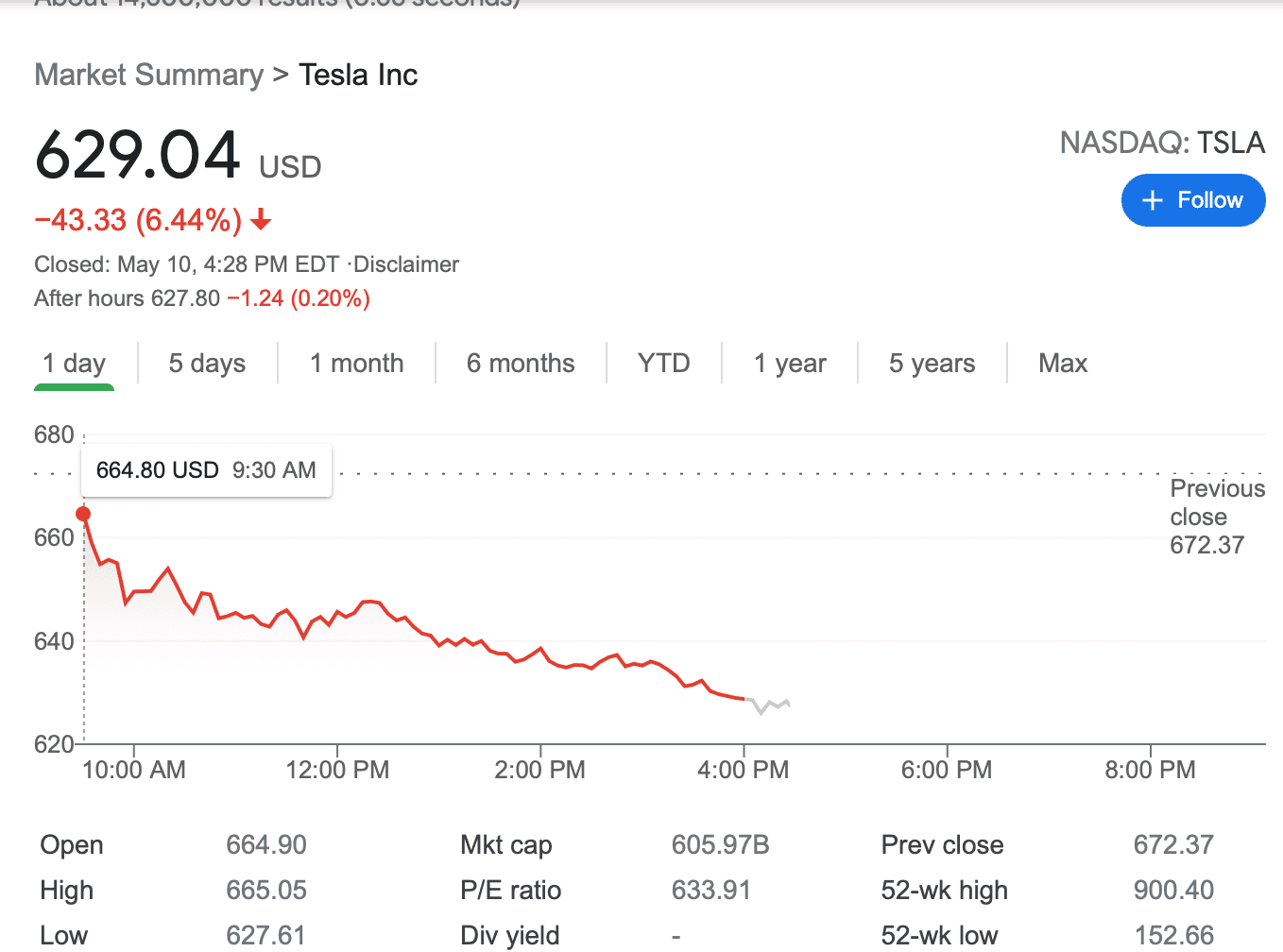The width and height of the screenshot is (1283, 952).
Task: Click the Mkt cap value 605.97B
Action: point(720,844)
